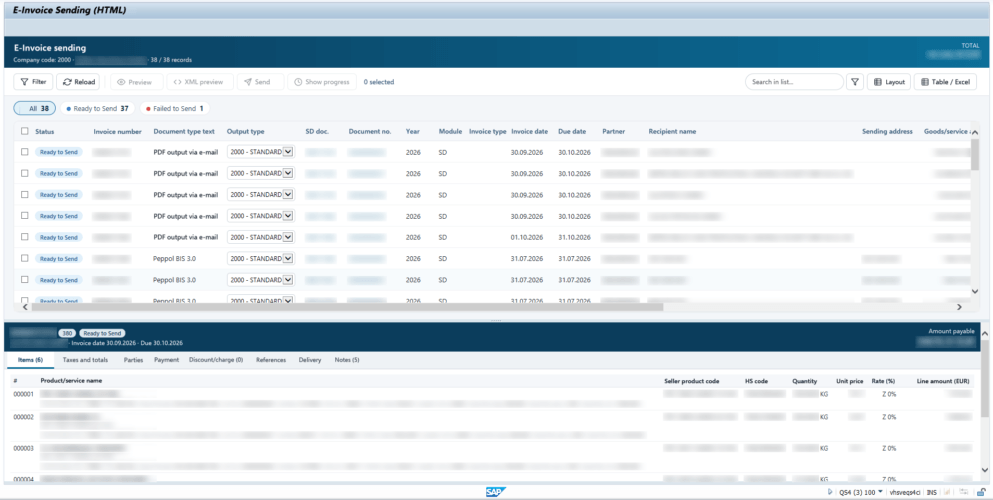This screenshot has height=500, width=993.
Task: Filter by Failed to Send 1
Action: [175, 108]
